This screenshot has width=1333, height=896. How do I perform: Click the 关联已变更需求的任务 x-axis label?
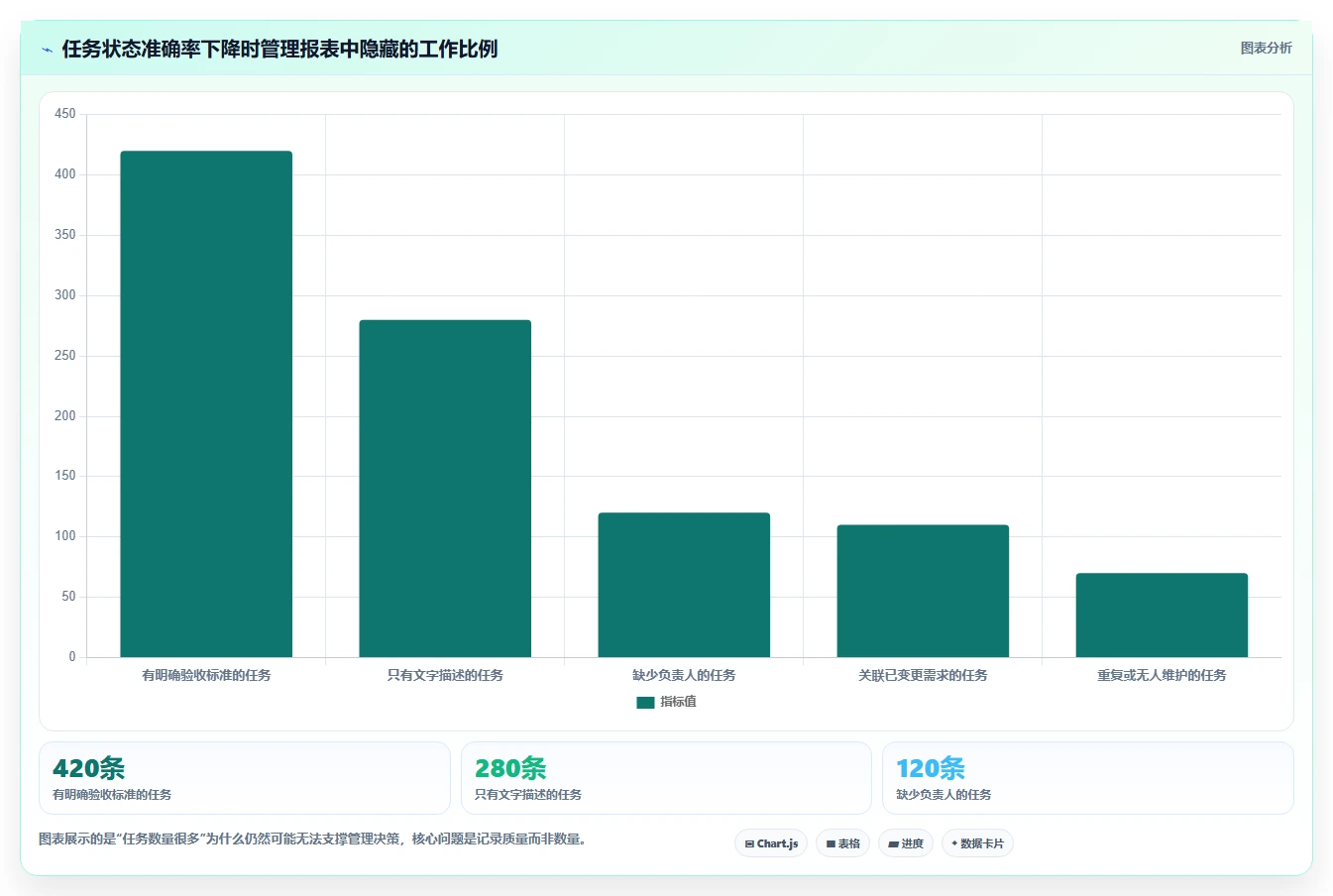pos(923,675)
